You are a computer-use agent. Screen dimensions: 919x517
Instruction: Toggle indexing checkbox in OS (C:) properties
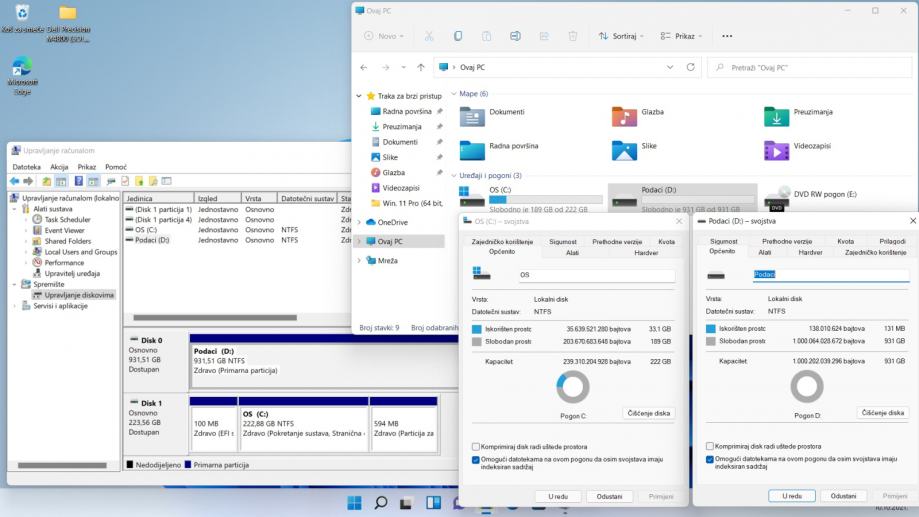(x=476, y=459)
